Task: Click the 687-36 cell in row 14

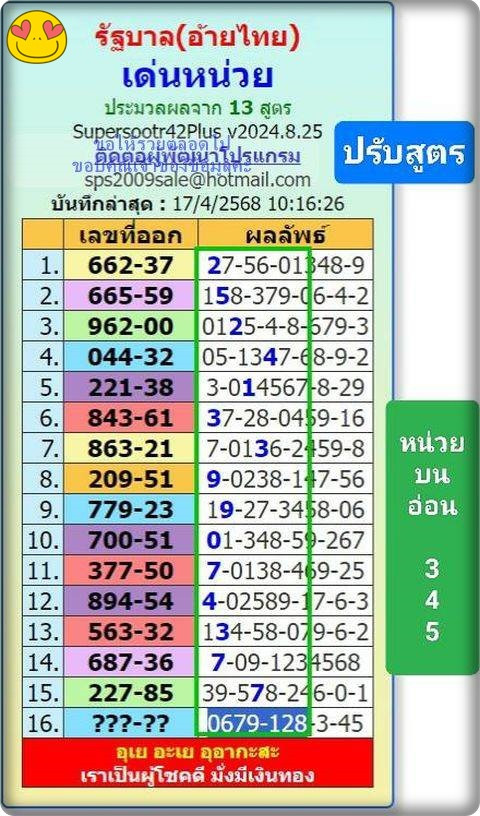Action: pos(130,662)
